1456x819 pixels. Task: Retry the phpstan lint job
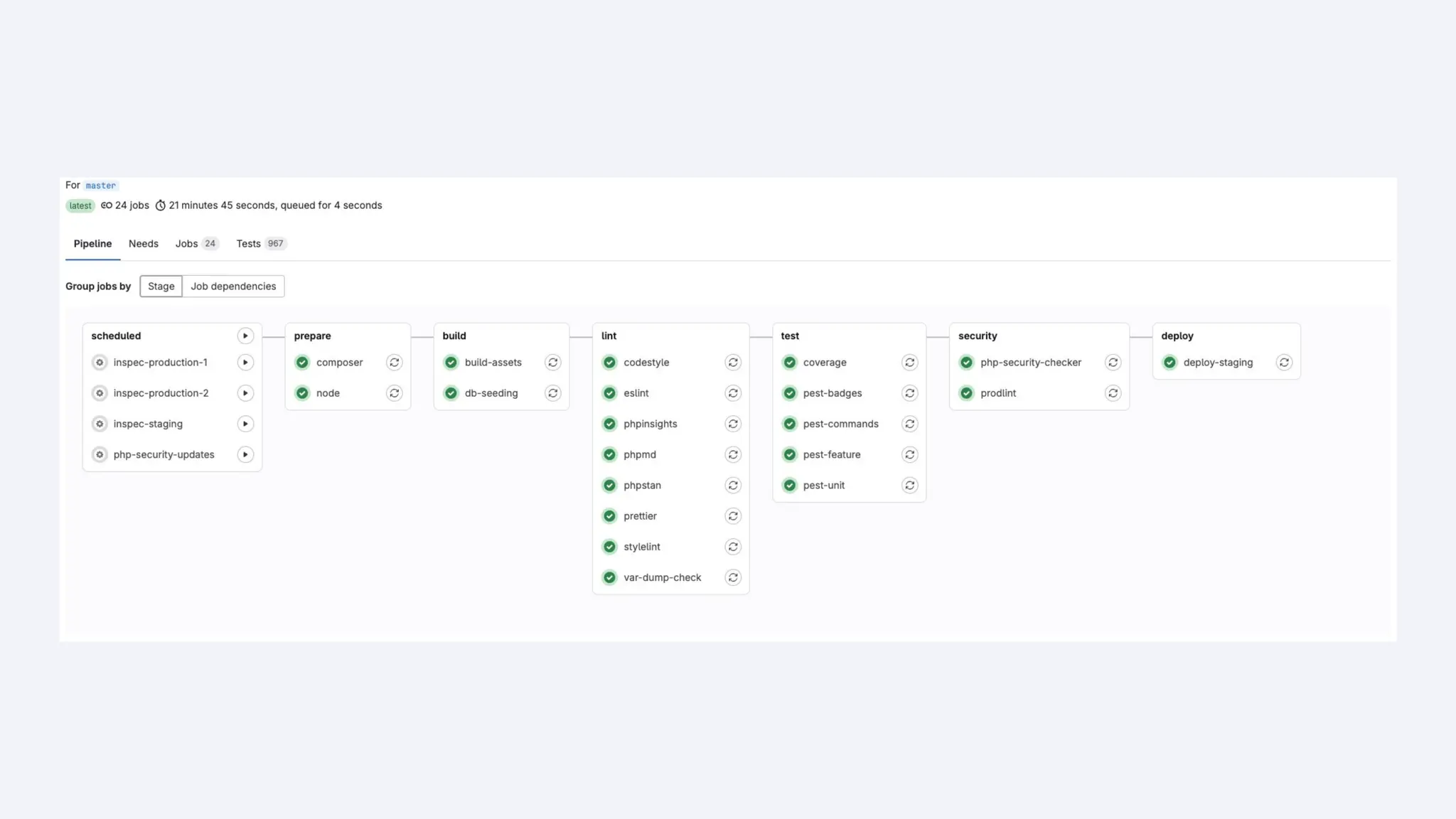click(x=733, y=486)
